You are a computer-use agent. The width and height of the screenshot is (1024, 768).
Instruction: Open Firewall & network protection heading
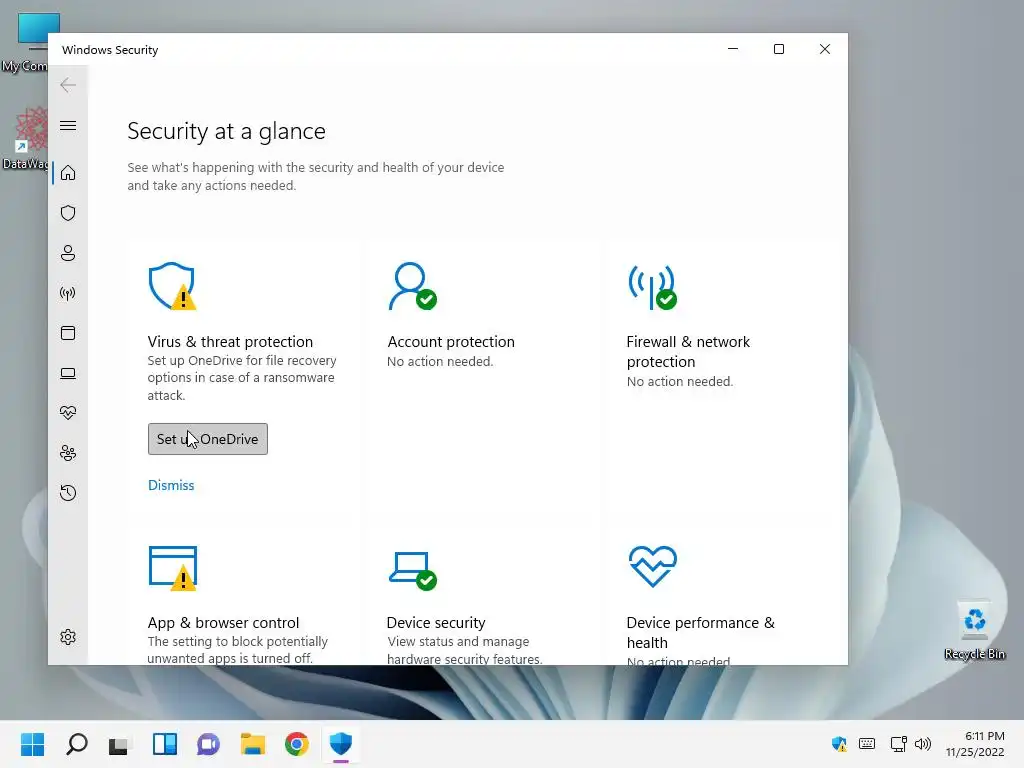tap(688, 351)
